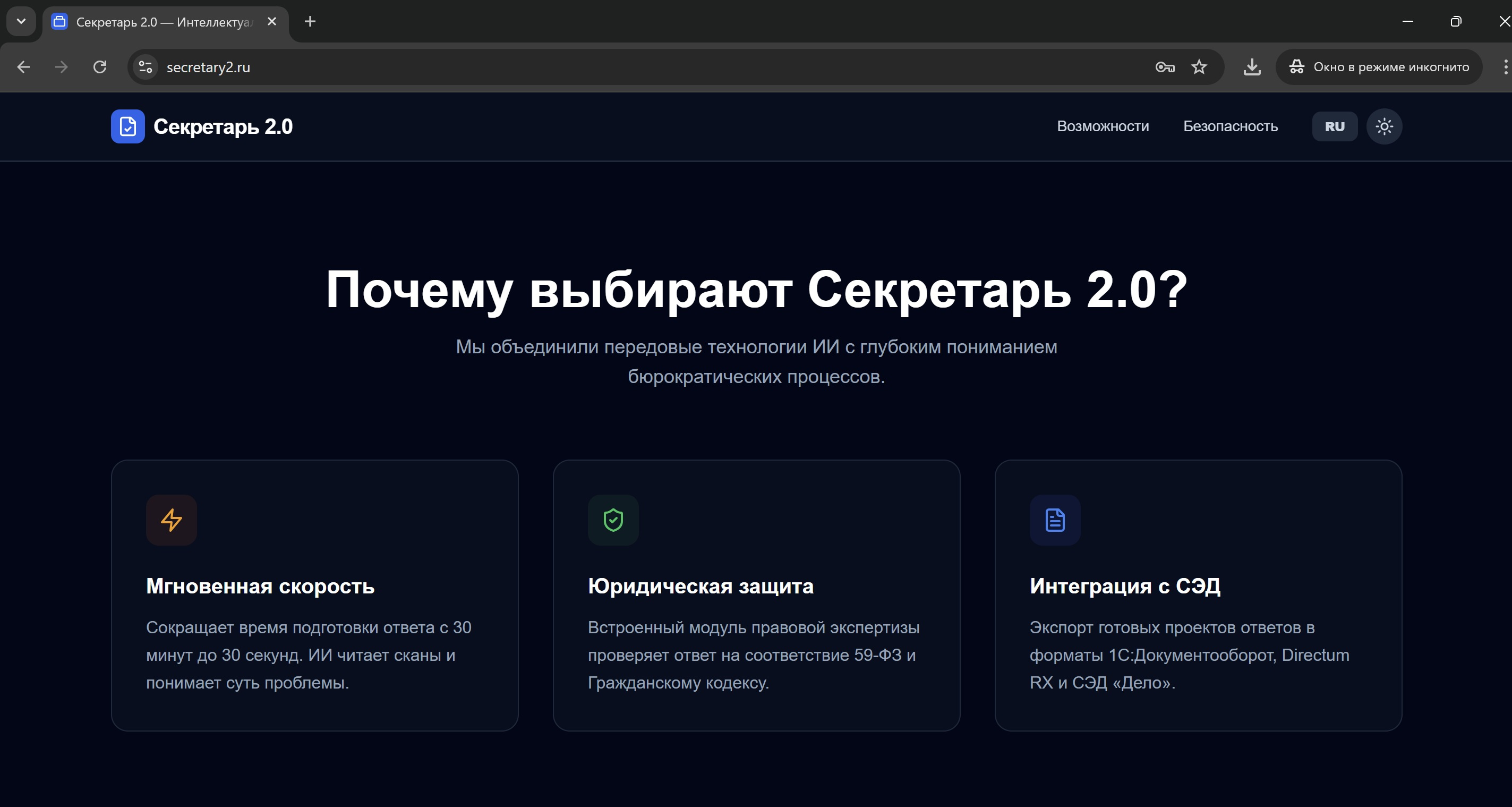Open the Безопасность navigation link
The width and height of the screenshot is (1512, 807).
coord(1229,126)
